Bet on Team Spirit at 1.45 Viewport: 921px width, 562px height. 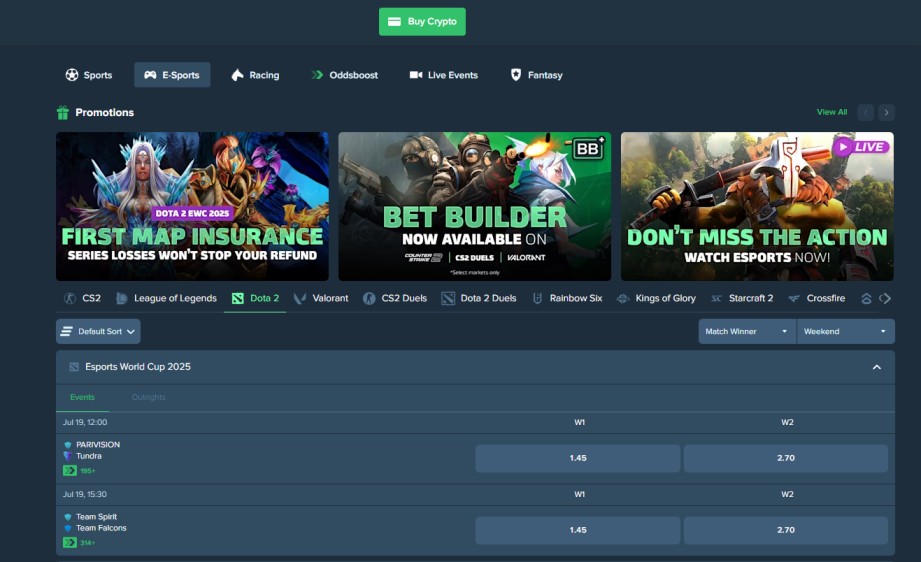pos(578,530)
